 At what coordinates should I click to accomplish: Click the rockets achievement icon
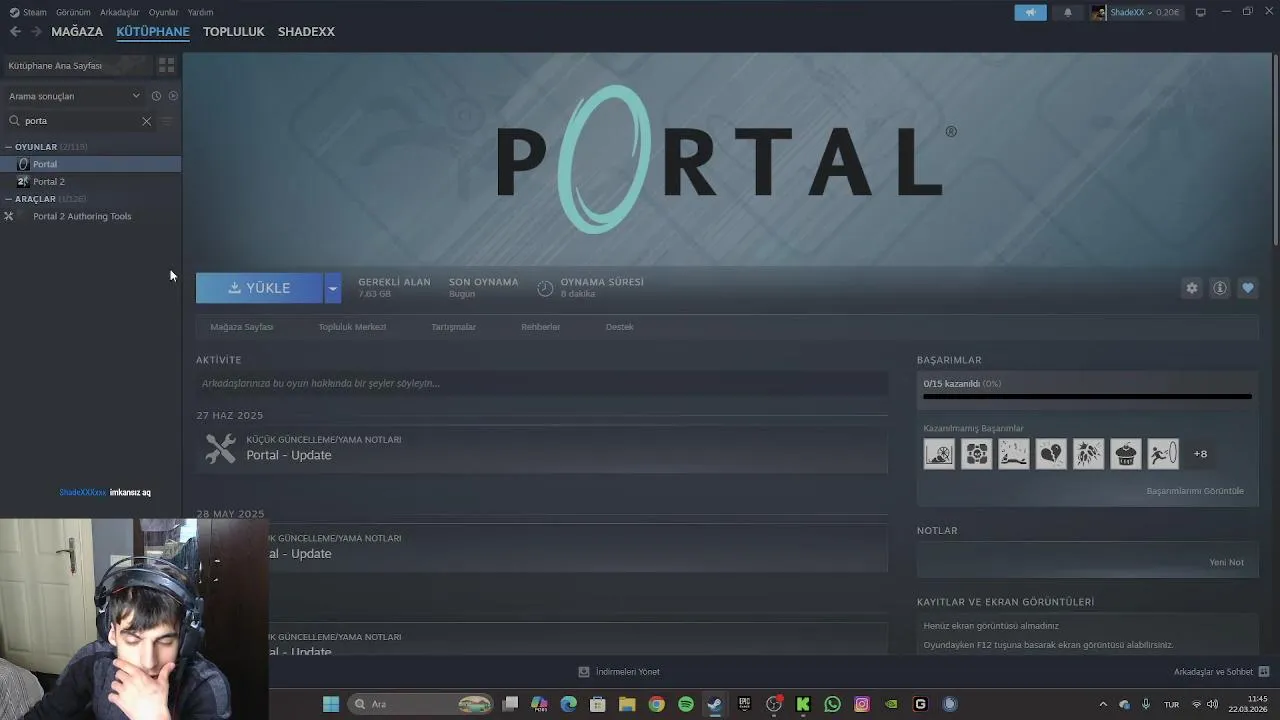1088,454
